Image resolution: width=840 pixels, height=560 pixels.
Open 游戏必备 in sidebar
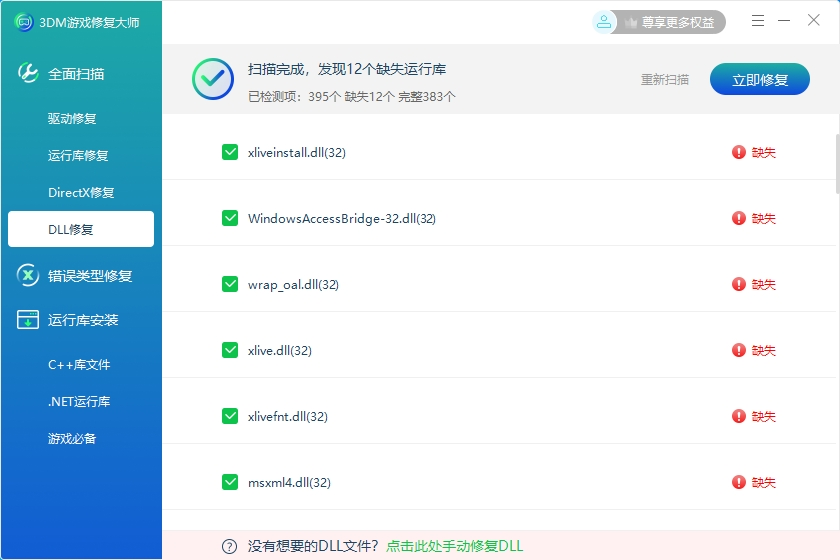tap(72, 438)
